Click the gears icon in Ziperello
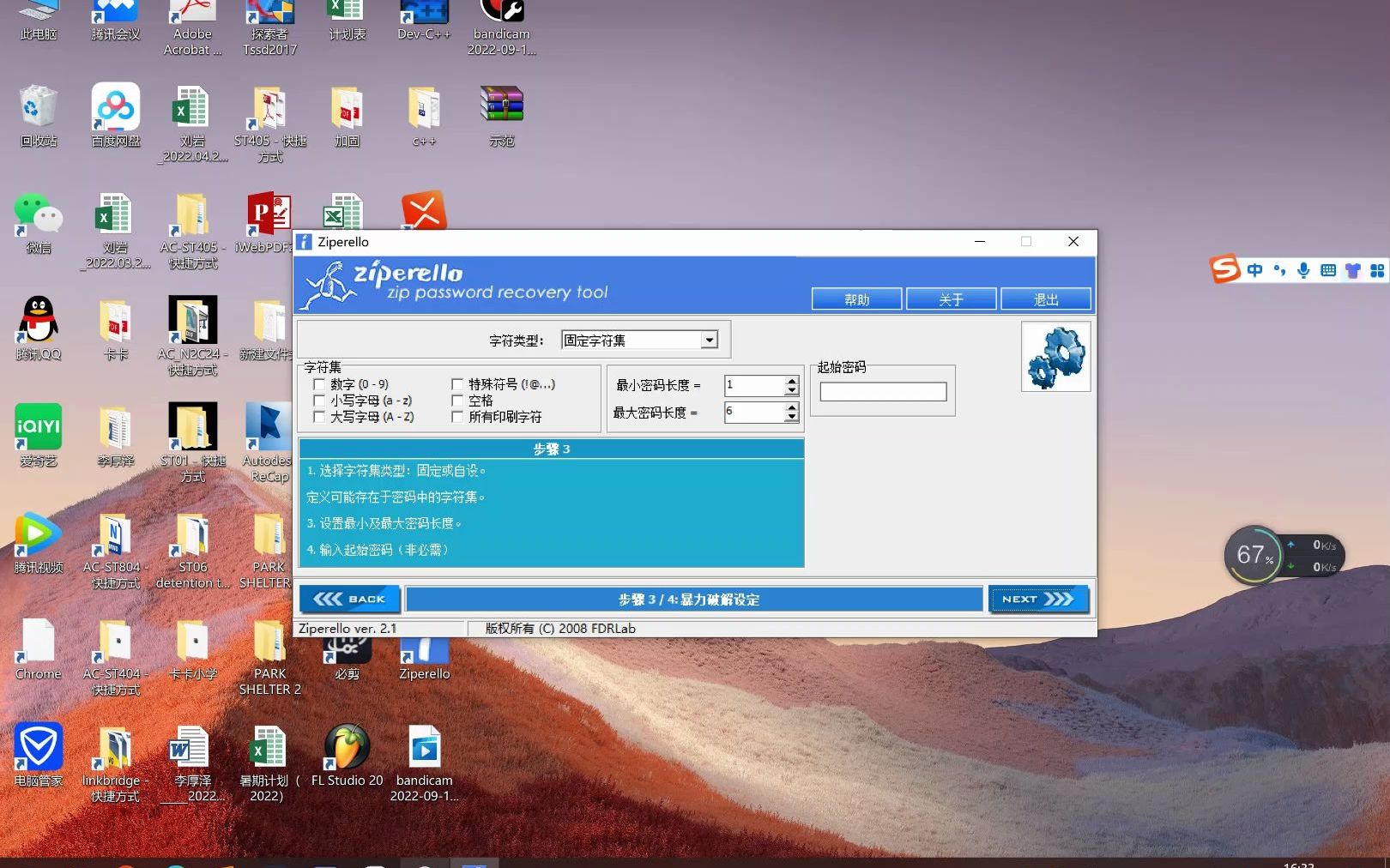This screenshot has width=1390, height=868. coord(1055,357)
